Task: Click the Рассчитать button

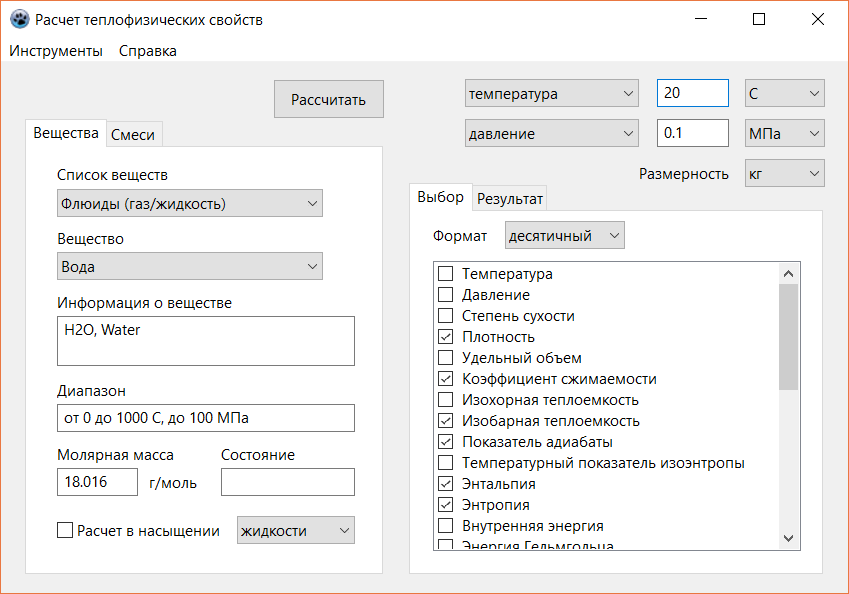Action: point(328,100)
